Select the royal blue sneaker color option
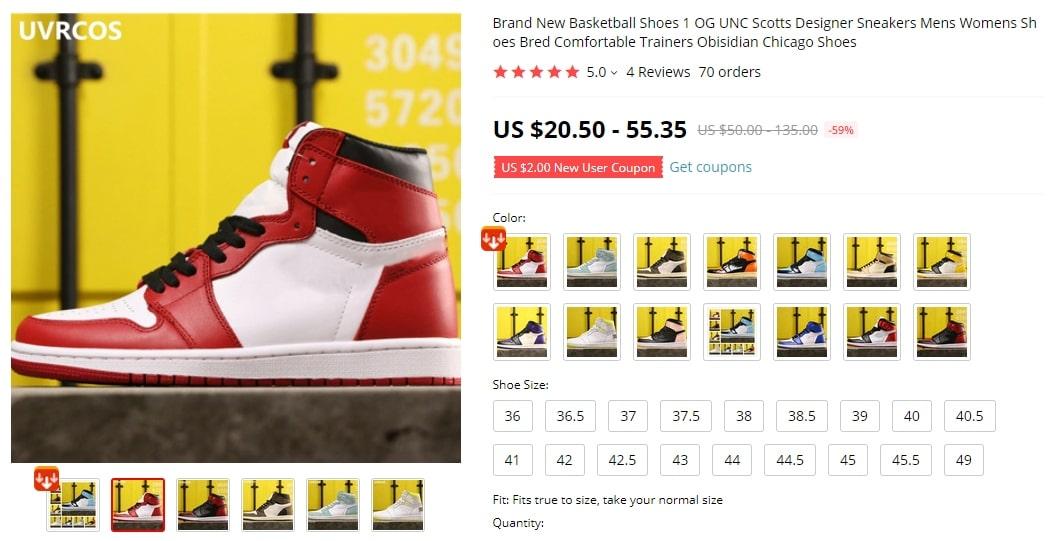Viewport: 1052px width, 541px height. [x=802, y=332]
